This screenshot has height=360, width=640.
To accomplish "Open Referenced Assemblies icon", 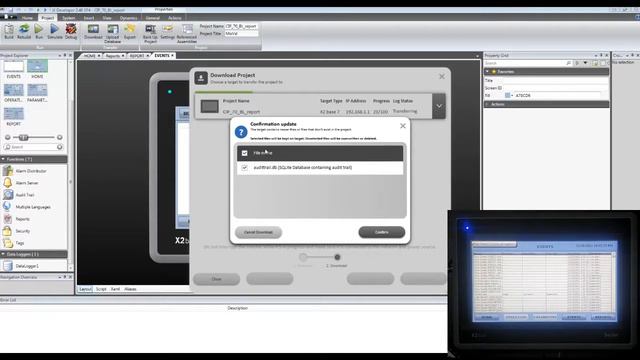I will click(187, 33).
